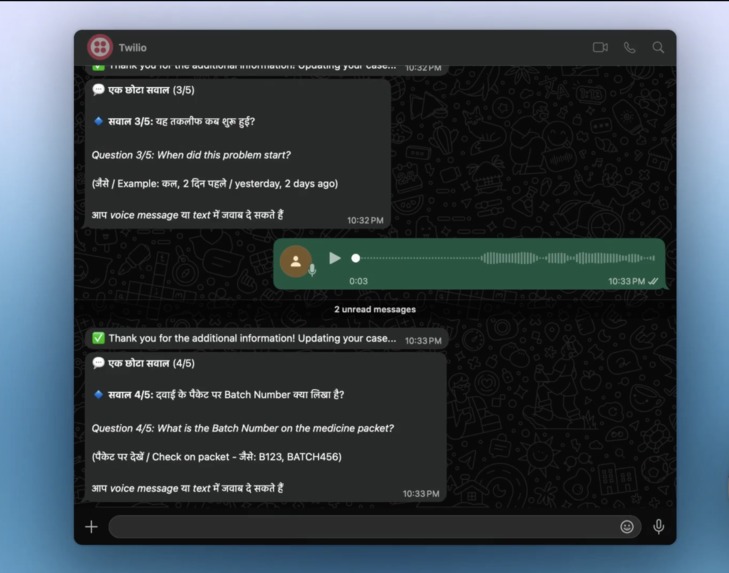729x573 pixels.
Task: Click the sender avatar on voice message
Action: click(296, 261)
